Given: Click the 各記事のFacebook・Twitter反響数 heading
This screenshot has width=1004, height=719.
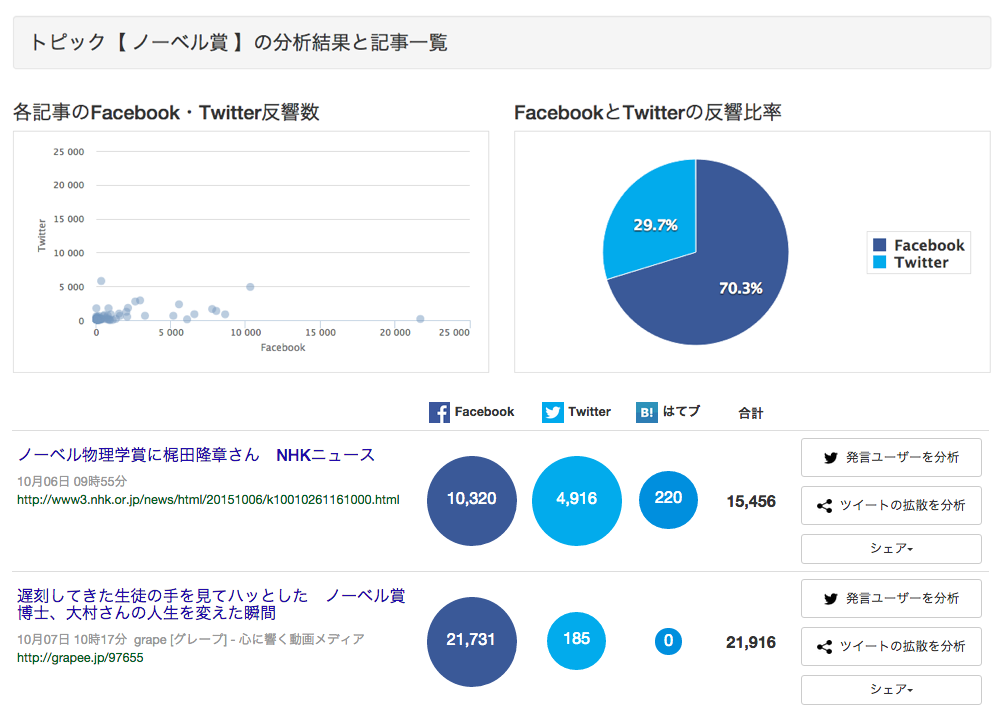Looking at the screenshot, I should 166,112.
